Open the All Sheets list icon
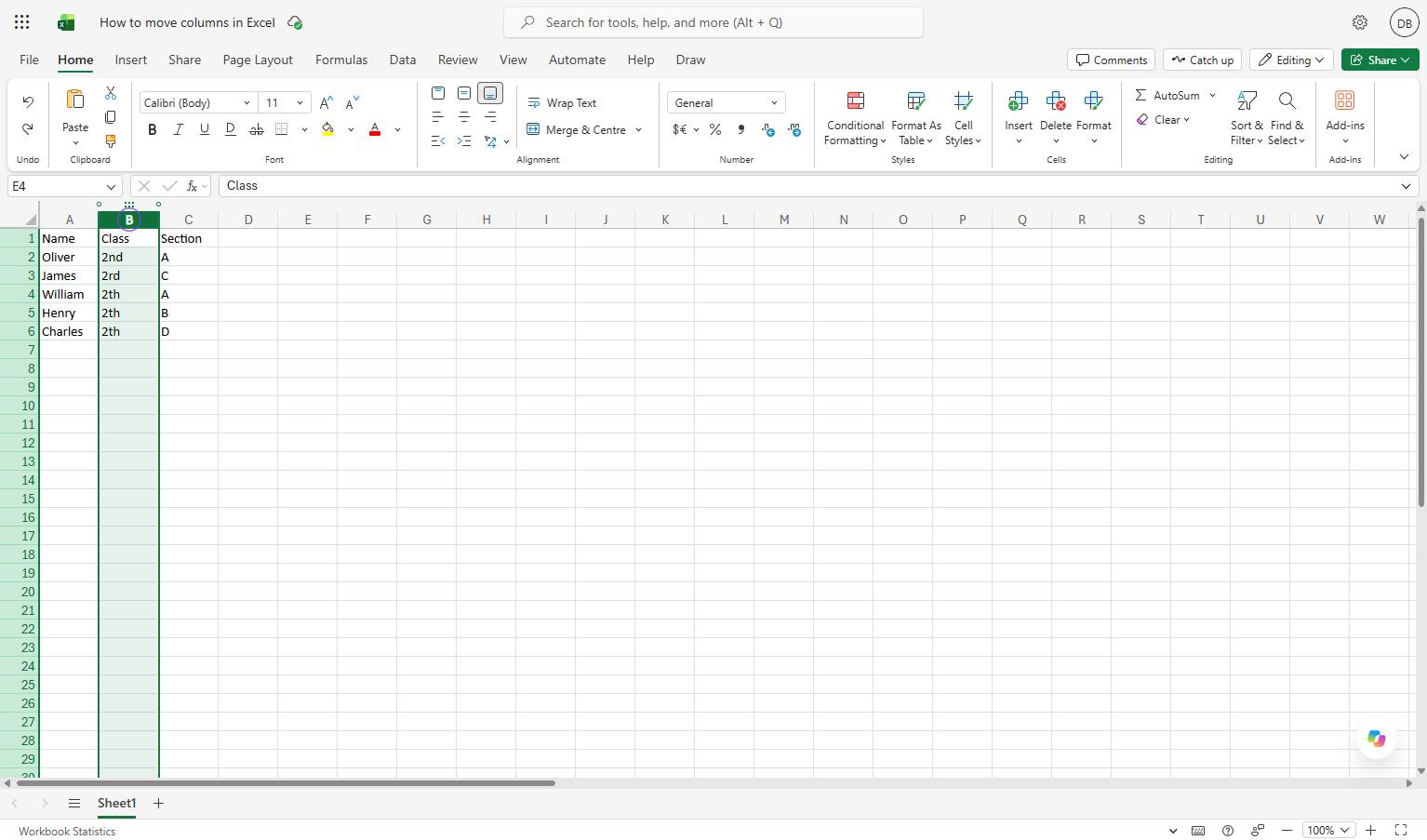 point(74,803)
